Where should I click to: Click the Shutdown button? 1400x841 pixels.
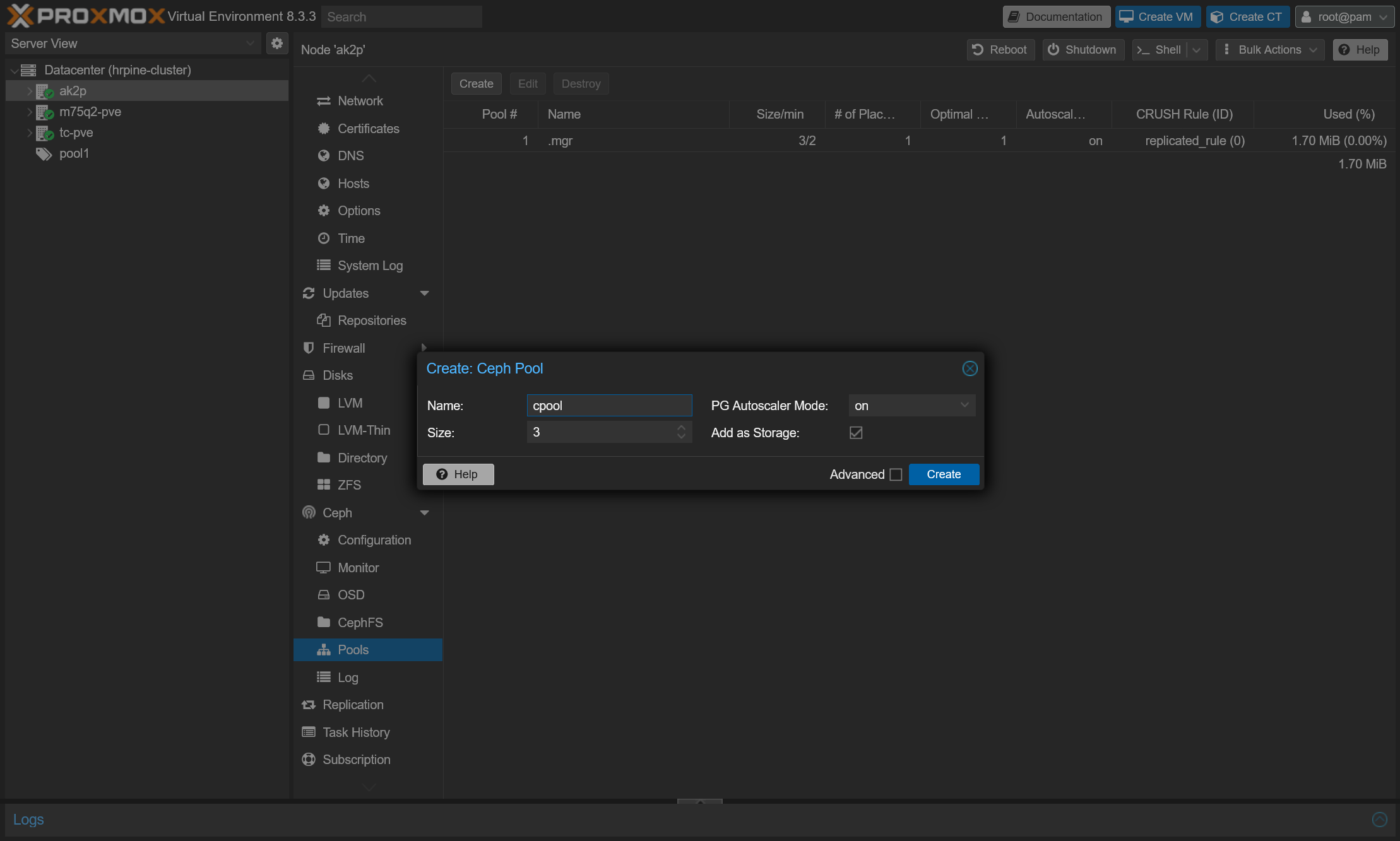click(x=1083, y=50)
